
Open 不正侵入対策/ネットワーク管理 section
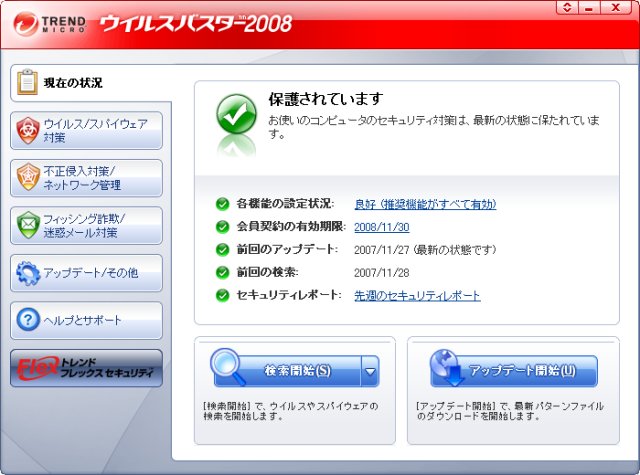[x=86, y=178]
